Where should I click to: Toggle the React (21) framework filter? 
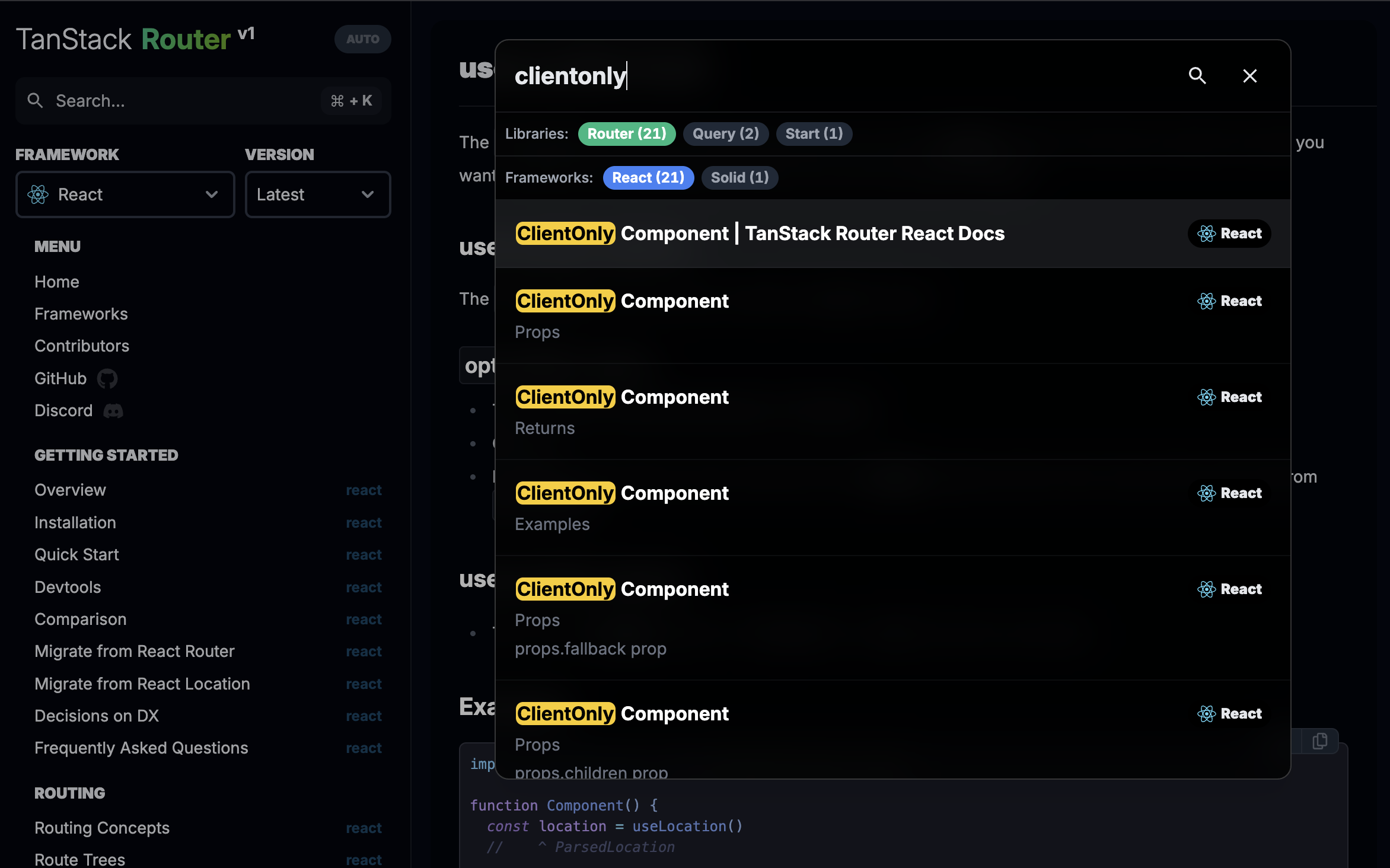648,177
